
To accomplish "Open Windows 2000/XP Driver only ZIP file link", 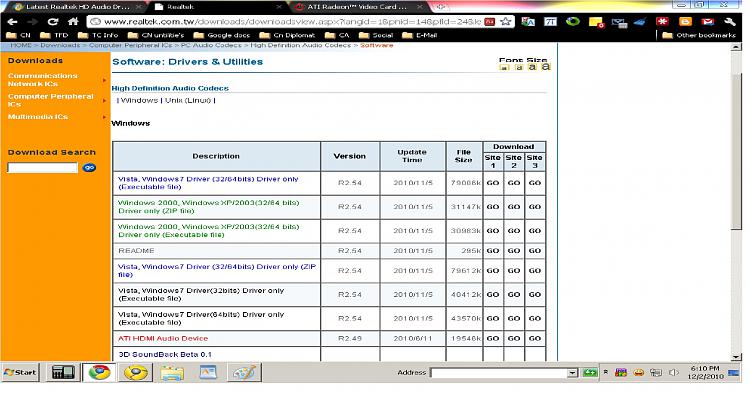I will tap(208, 207).
